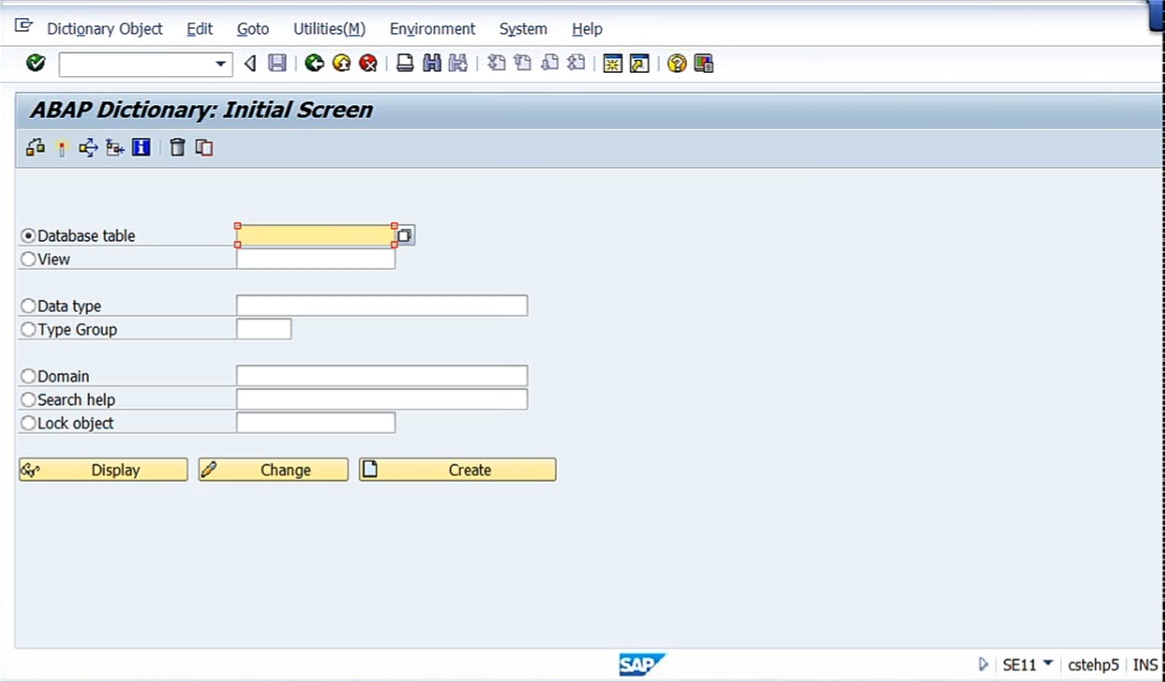The width and height of the screenshot is (1165, 682).
Task: Open the Utilities(M) menu
Action: [x=329, y=29]
